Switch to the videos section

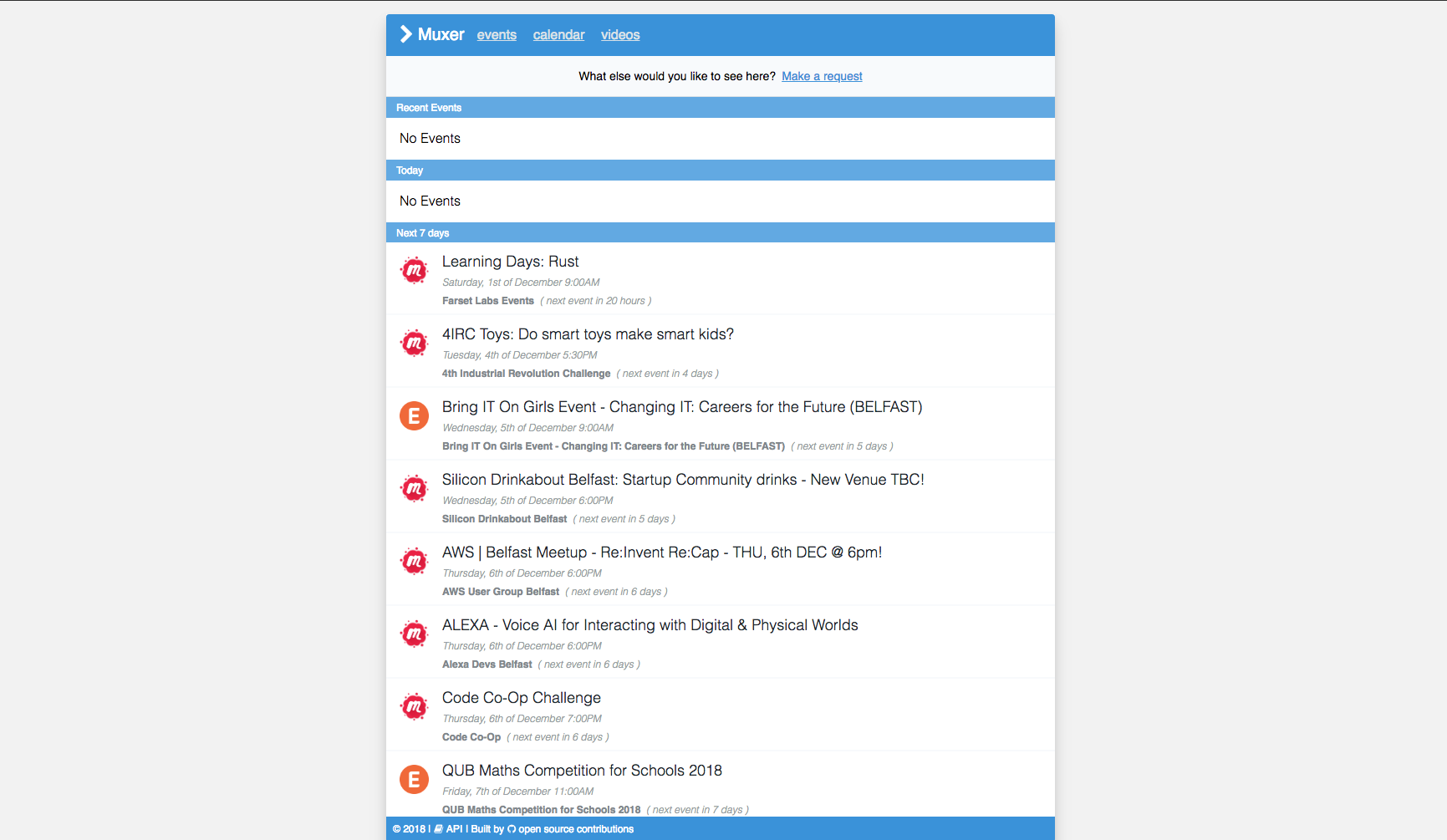click(x=620, y=35)
